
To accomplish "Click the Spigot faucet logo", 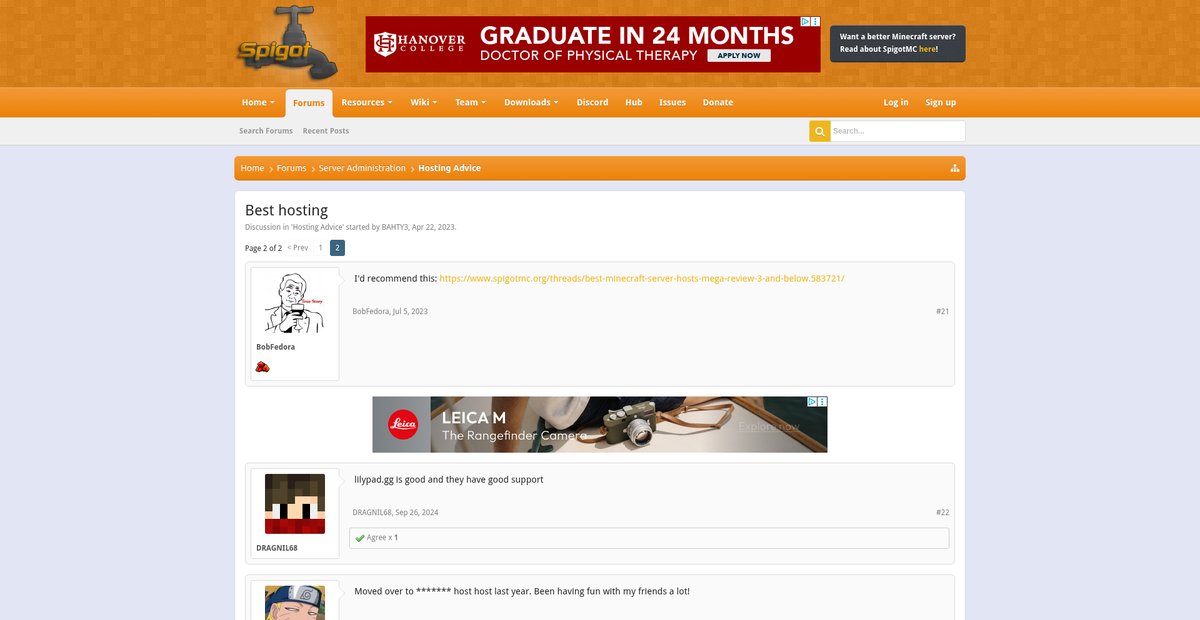I will (x=287, y=42).
